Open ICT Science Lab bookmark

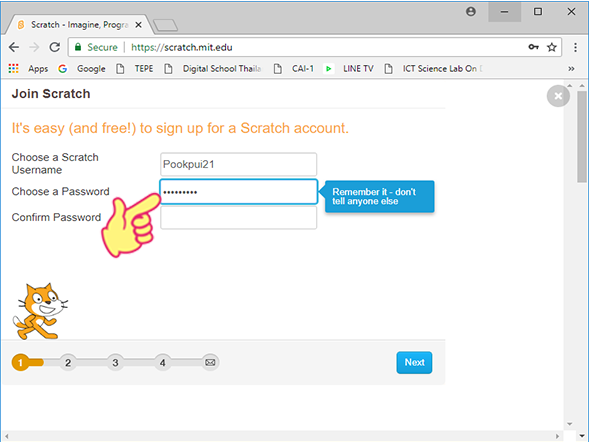[433, 69]
